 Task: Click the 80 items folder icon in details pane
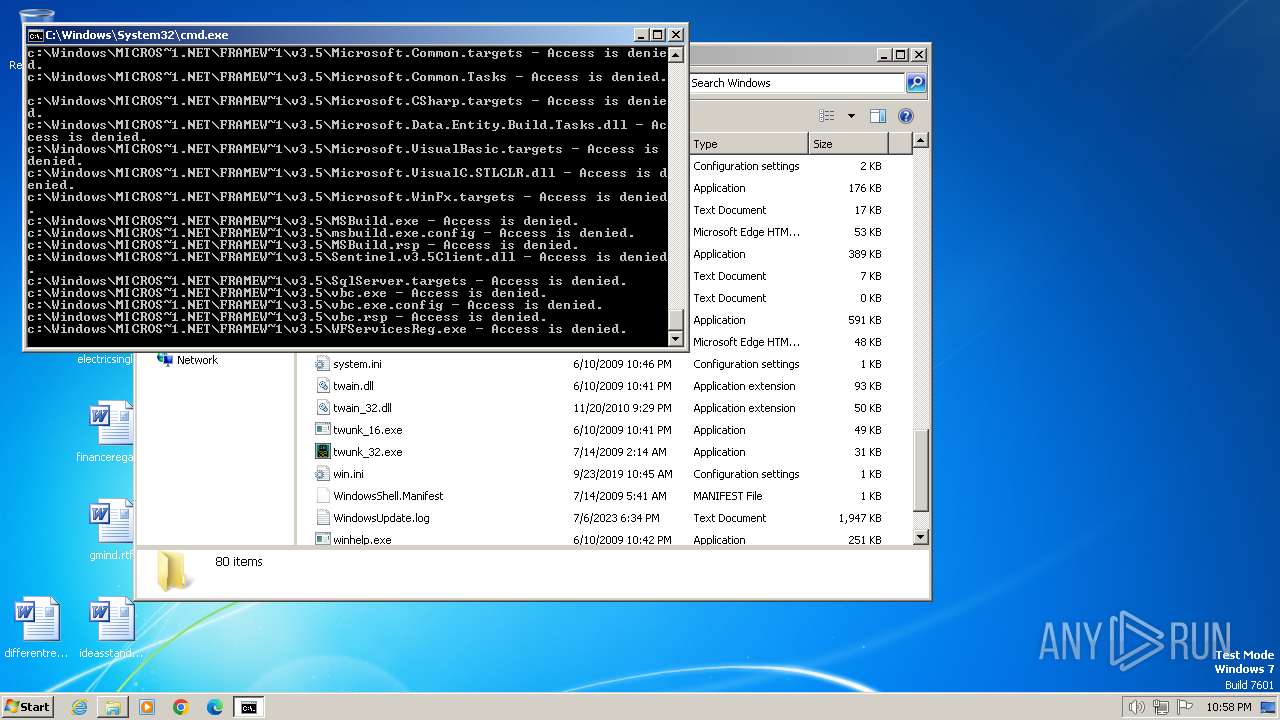pyautogui.click(x=176, y=571)
